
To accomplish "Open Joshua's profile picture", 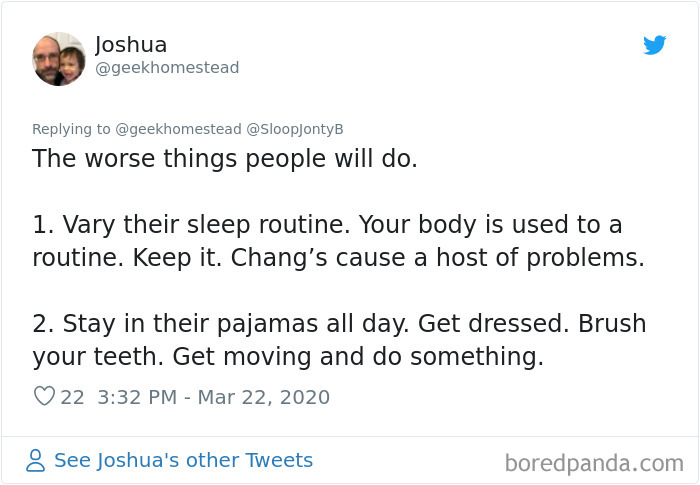I will point(59,59).
